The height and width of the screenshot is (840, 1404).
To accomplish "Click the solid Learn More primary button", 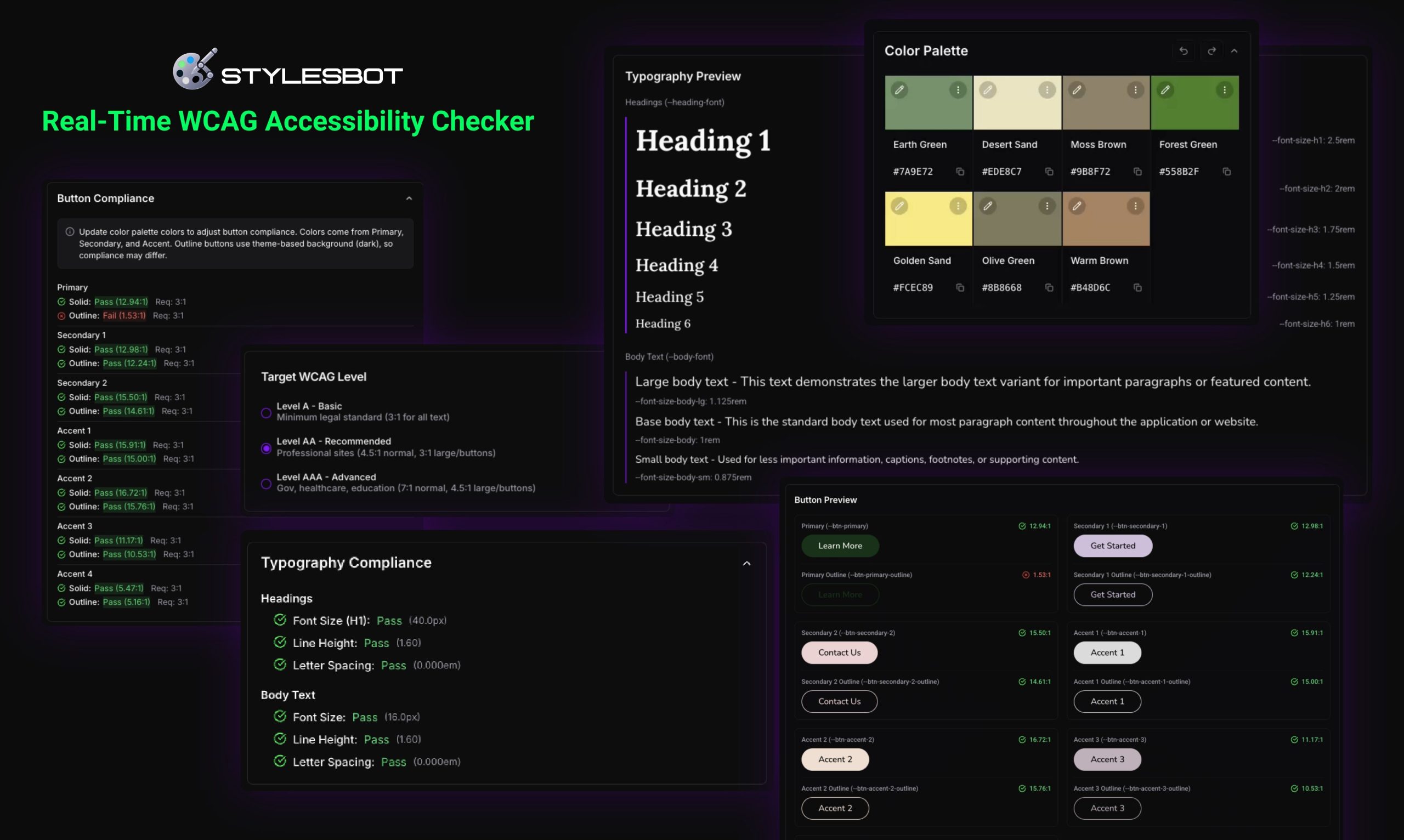I will click(x=840, y=546).
